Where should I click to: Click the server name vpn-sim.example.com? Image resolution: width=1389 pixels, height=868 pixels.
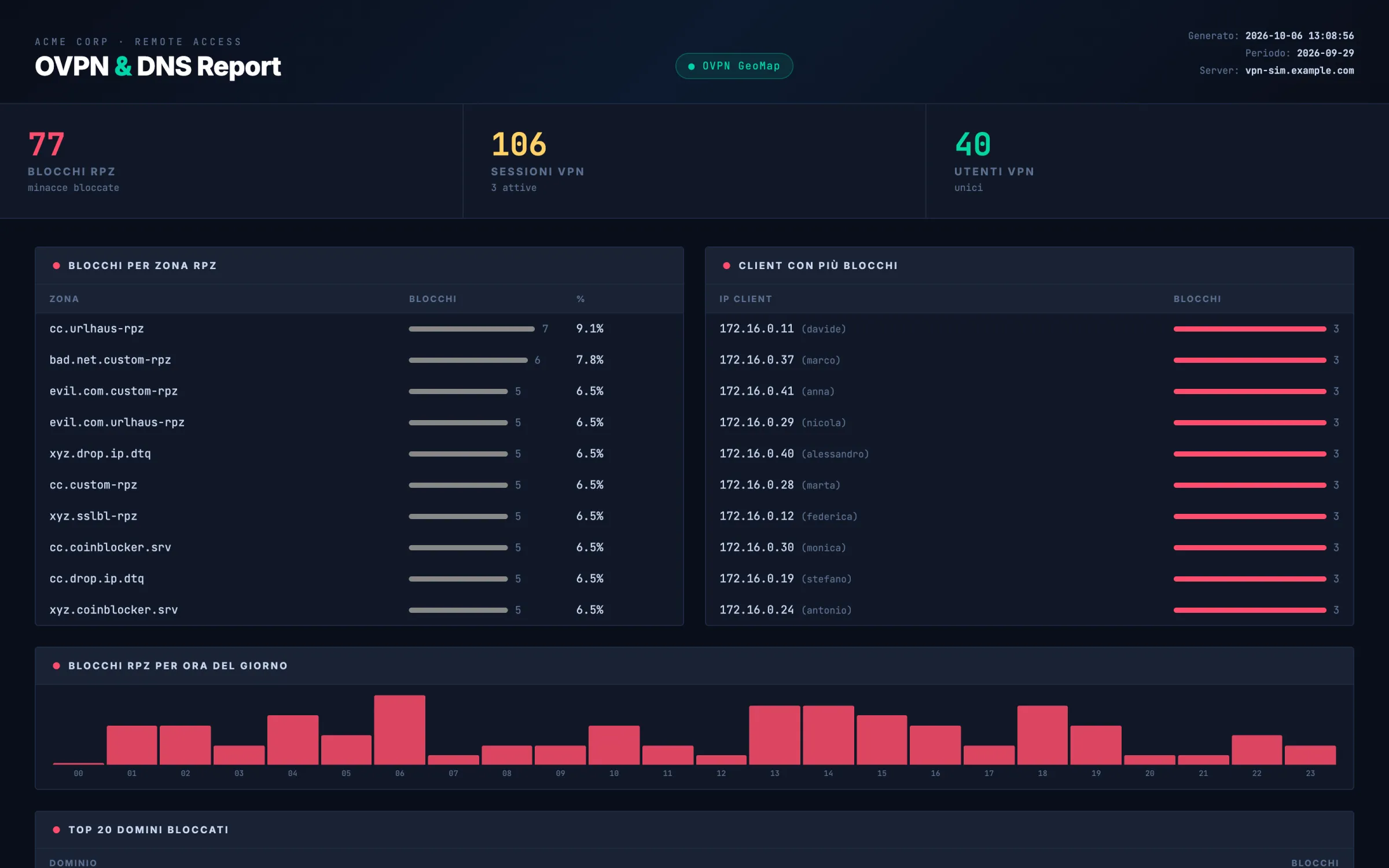pos(1299,71)
